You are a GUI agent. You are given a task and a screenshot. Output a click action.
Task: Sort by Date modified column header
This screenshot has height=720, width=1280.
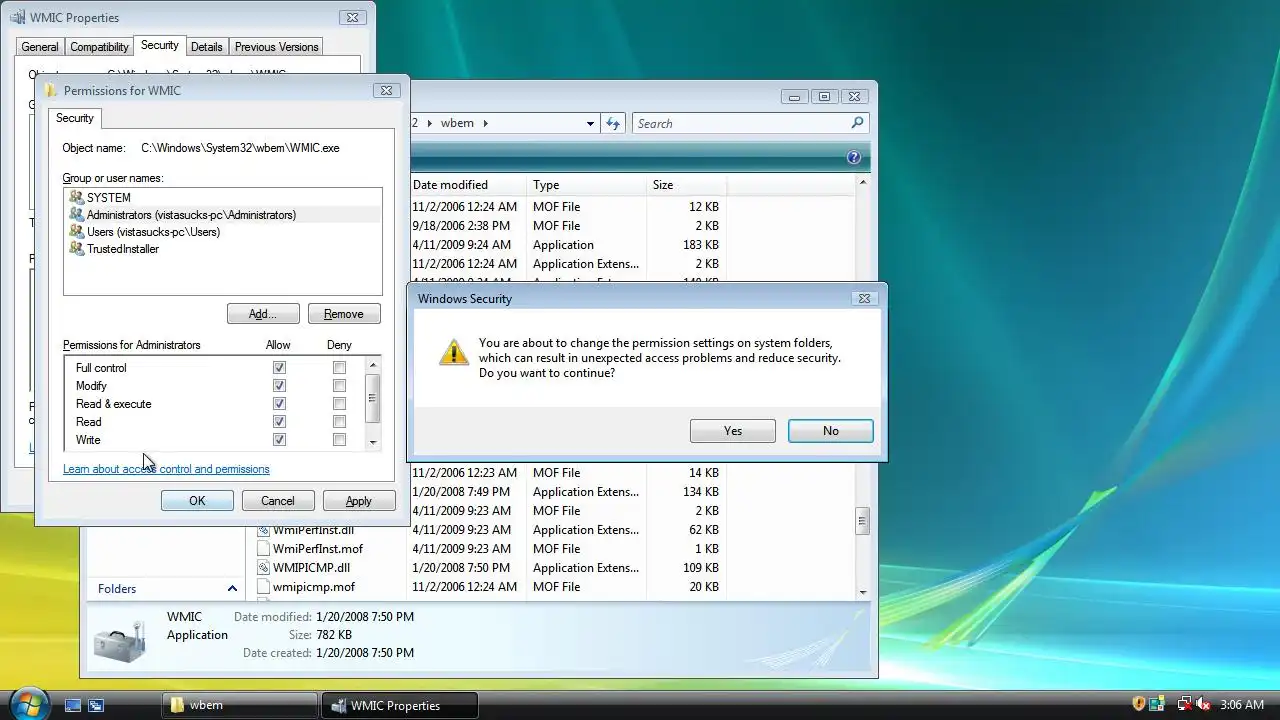[x=468, y=185]
